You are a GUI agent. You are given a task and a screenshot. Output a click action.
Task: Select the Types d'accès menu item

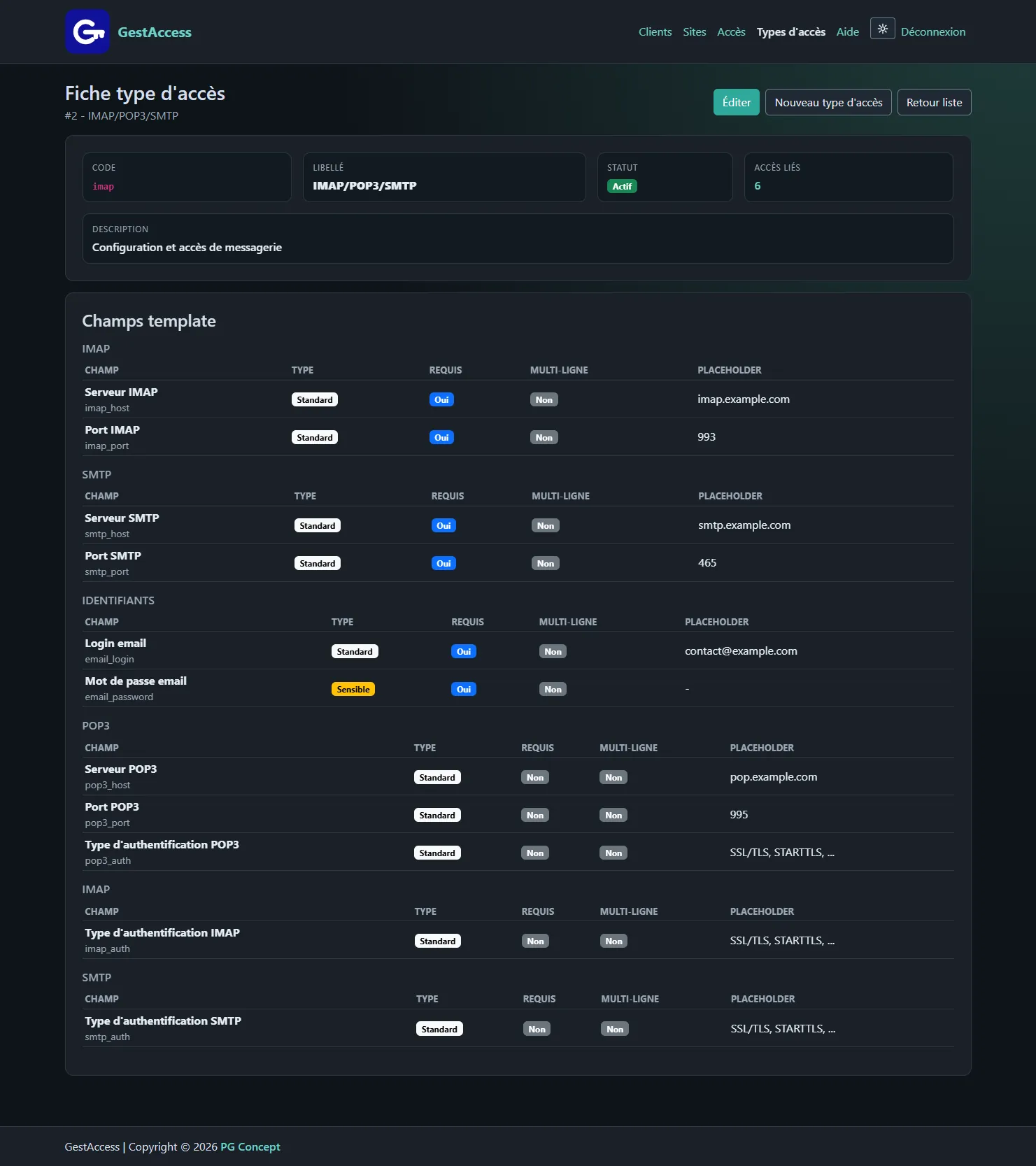791,32
